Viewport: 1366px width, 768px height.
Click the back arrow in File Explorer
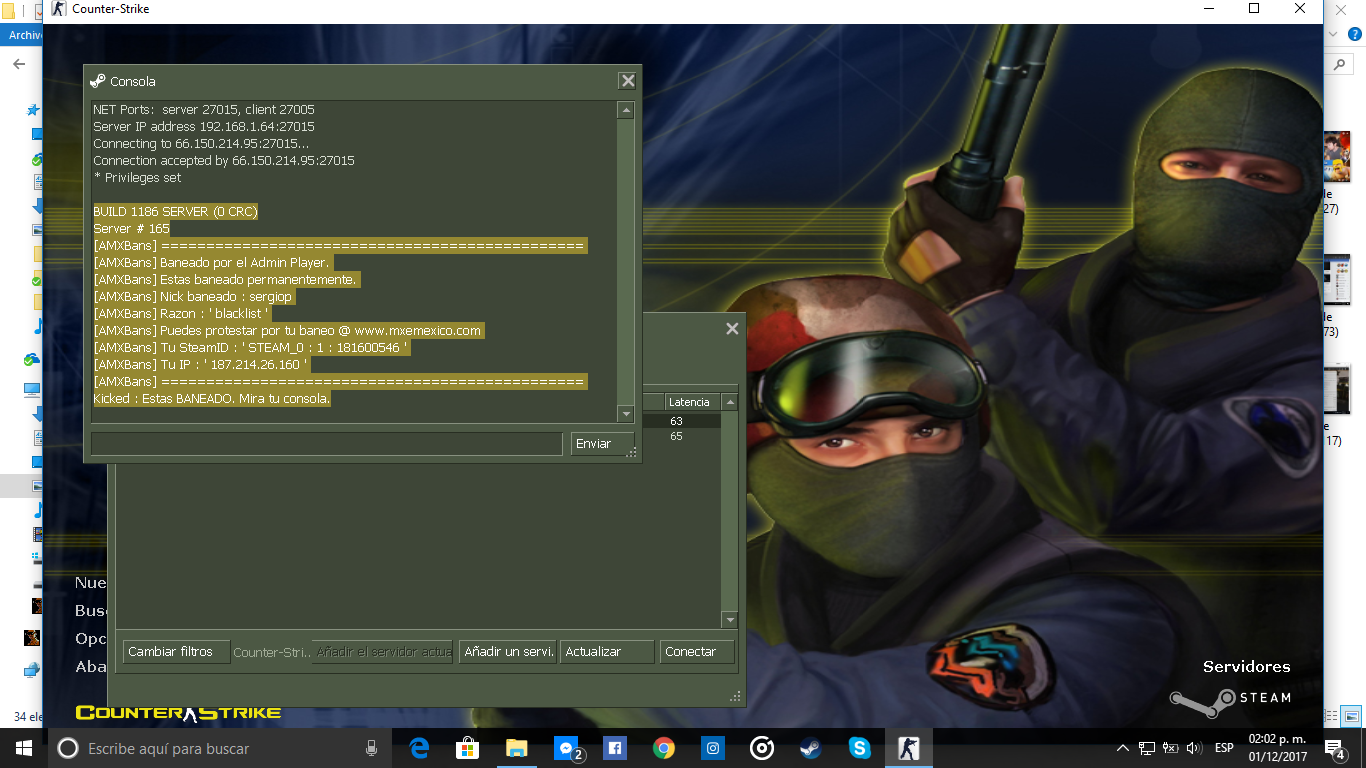[x=18, y=64]
